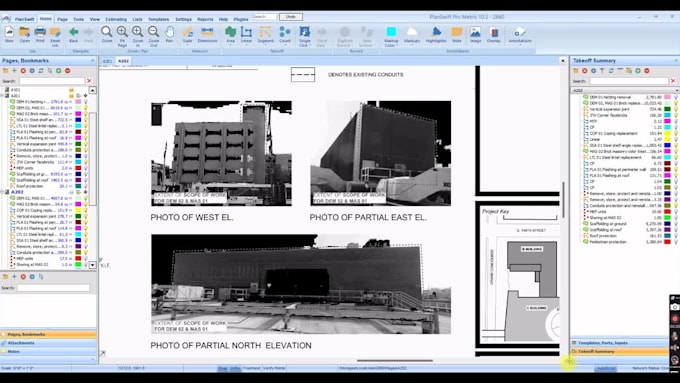
Task: Click Verify Points in the status bar
Action: [274, 368]
